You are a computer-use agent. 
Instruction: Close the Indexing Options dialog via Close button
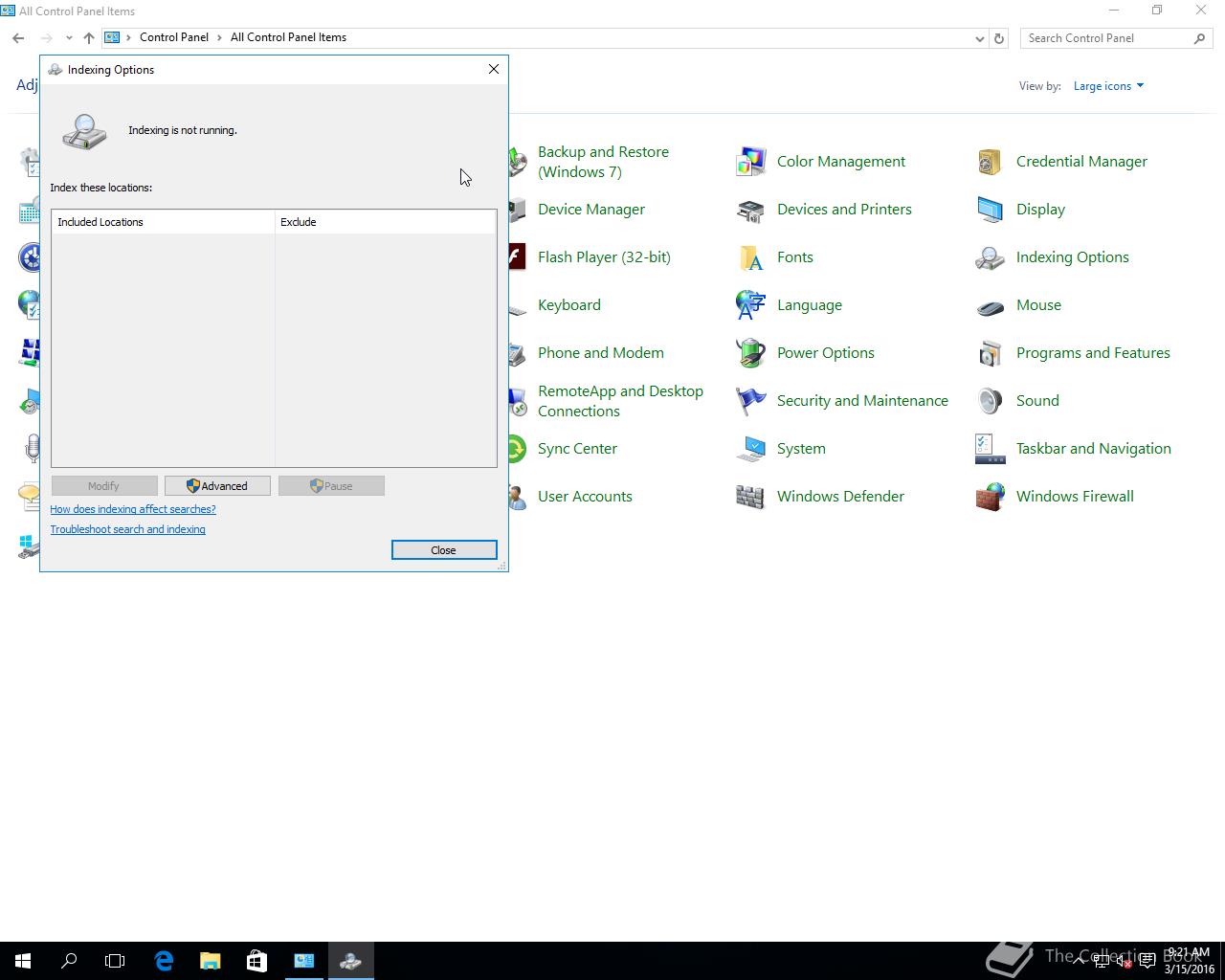click(444, 550)
